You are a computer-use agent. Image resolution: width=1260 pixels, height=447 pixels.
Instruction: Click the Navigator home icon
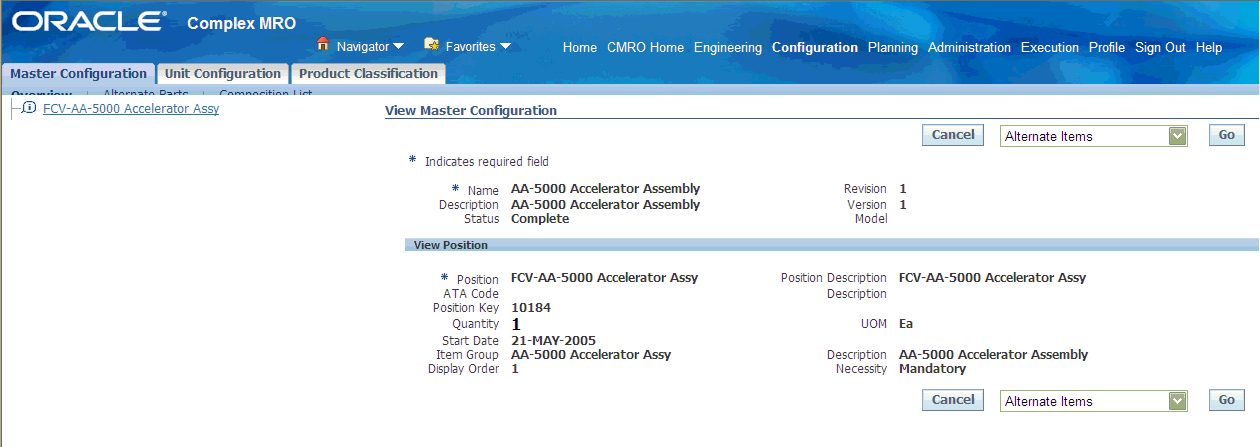tap(323, 44)
